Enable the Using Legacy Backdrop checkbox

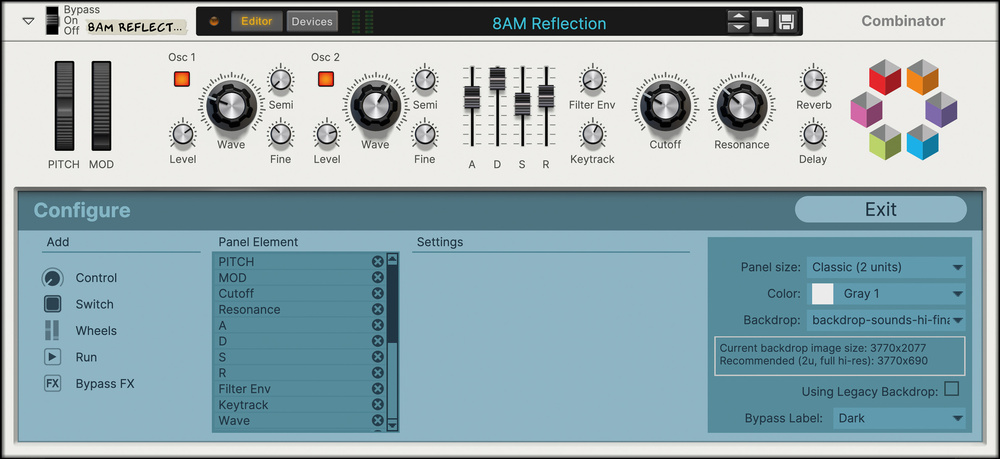coord(951,389)
